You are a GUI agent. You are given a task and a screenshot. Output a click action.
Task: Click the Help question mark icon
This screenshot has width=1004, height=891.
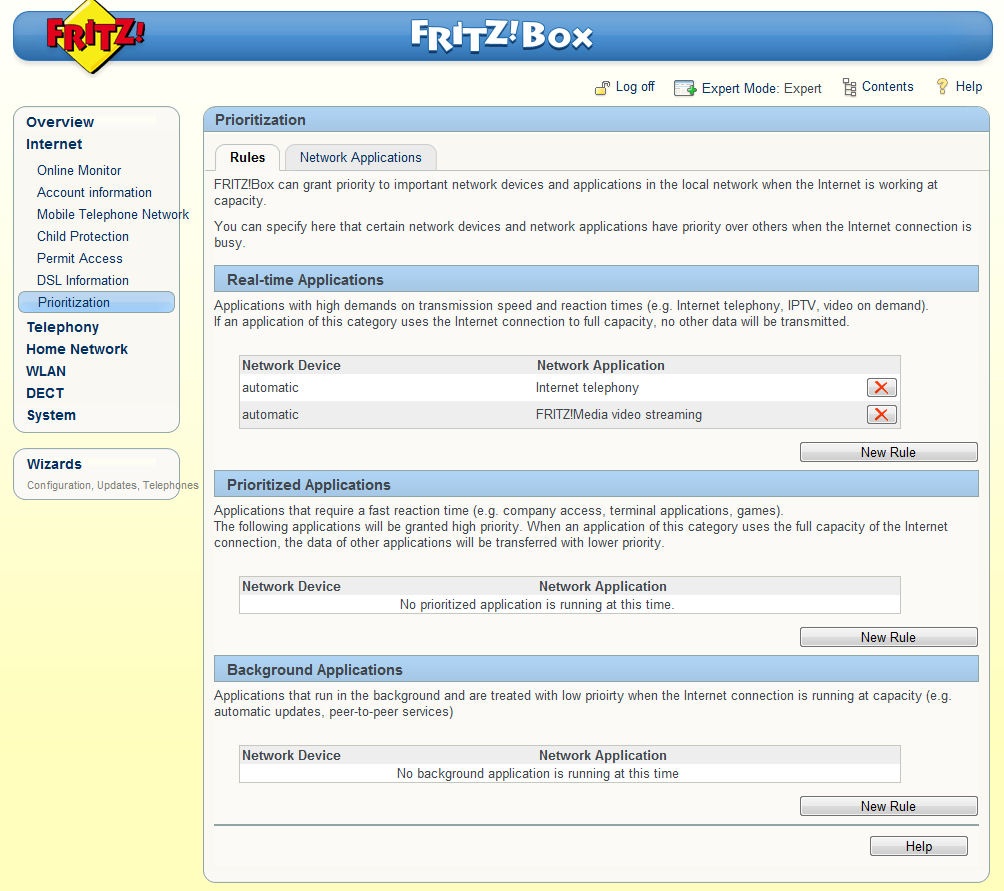pyautogui.click(x=942, y=86)
